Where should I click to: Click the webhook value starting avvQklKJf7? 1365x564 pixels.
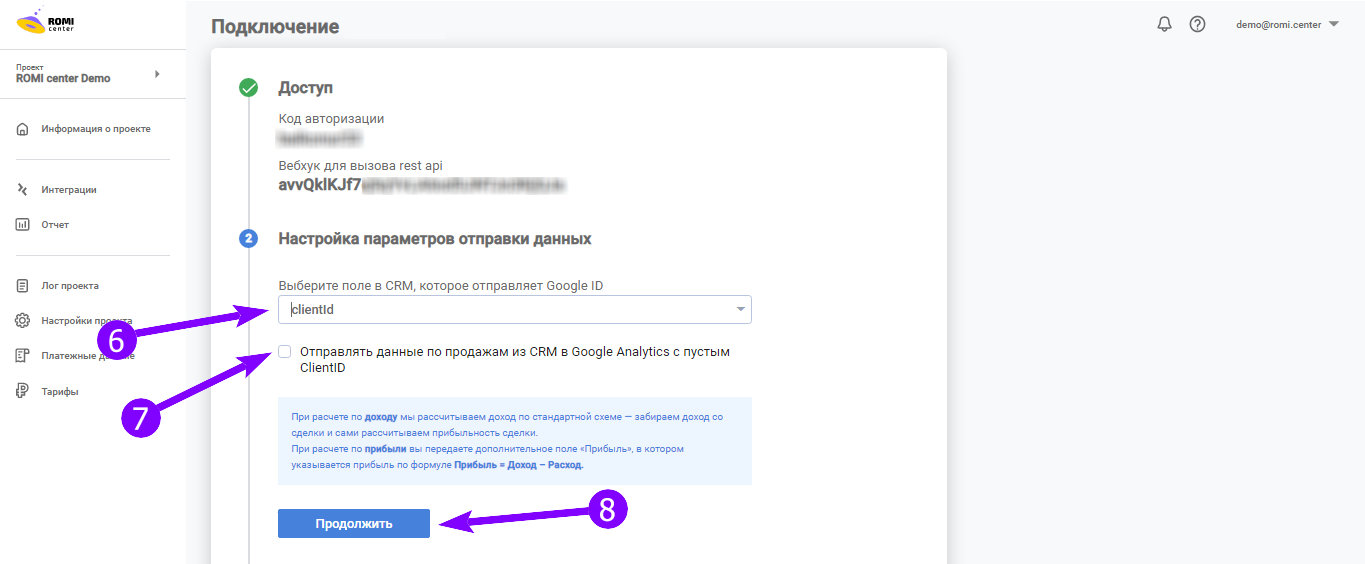422,185
